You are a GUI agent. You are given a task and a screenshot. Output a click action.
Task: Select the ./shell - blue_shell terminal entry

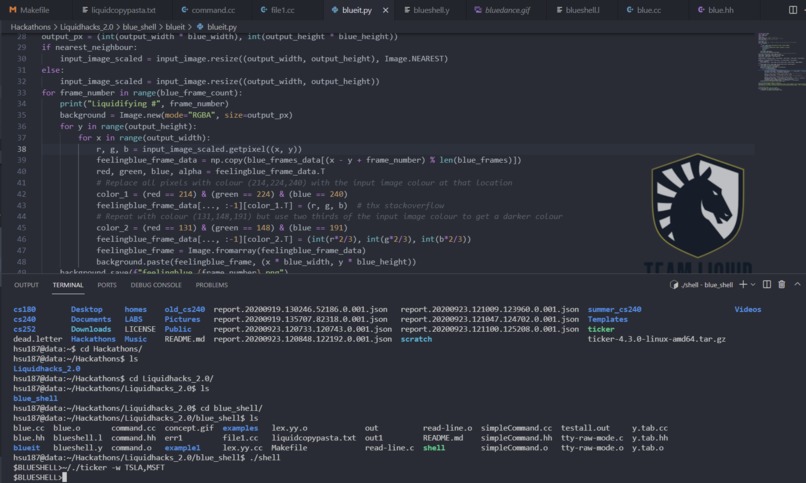coord(702,285)
